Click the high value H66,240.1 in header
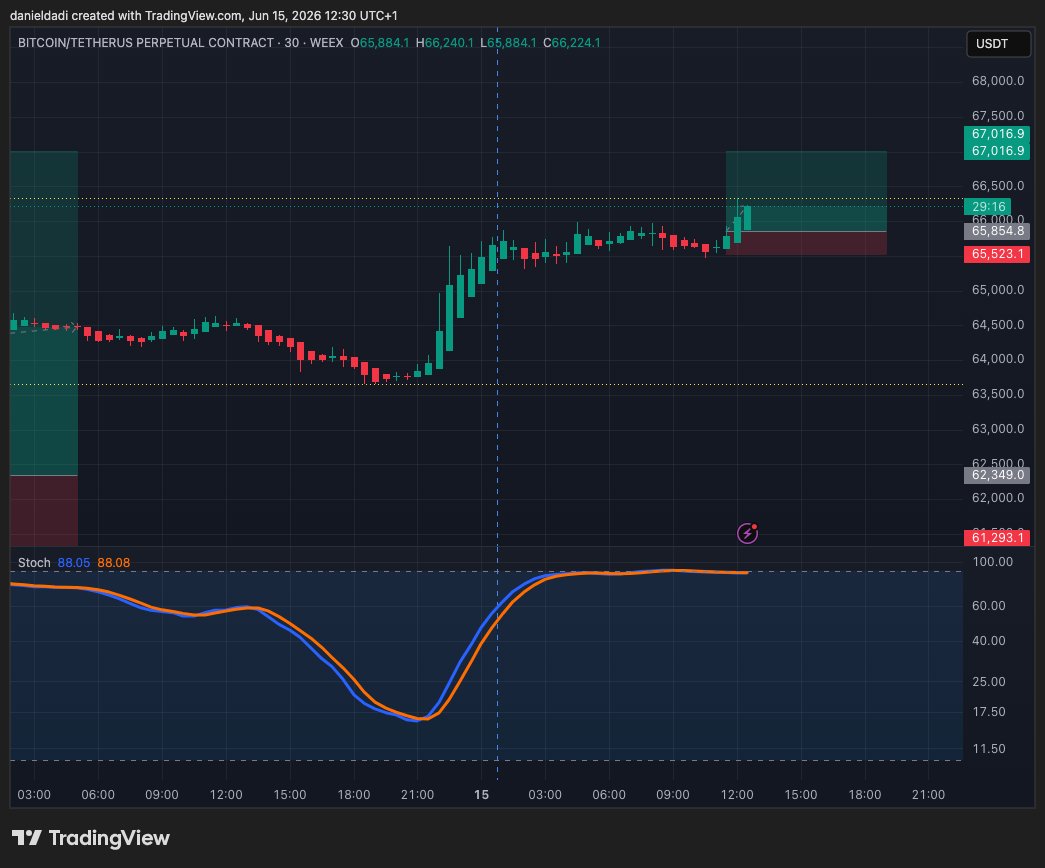Image resolution: width=1045 pixels, height=868 pixels. [445, 43]
